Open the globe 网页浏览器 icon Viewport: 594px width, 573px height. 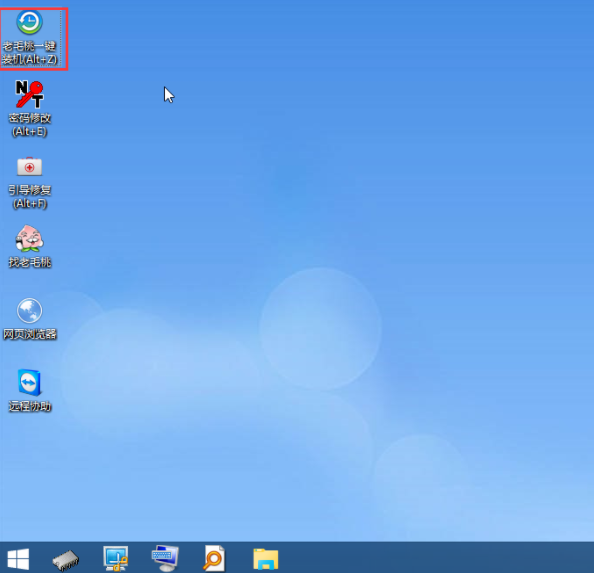pos(30,311)
